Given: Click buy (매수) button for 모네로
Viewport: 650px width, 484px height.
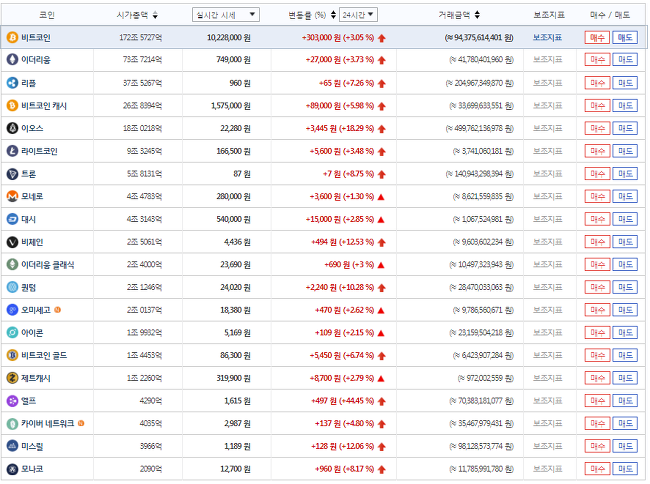Looking at the screenshot, I should click(x=597, y=196).
